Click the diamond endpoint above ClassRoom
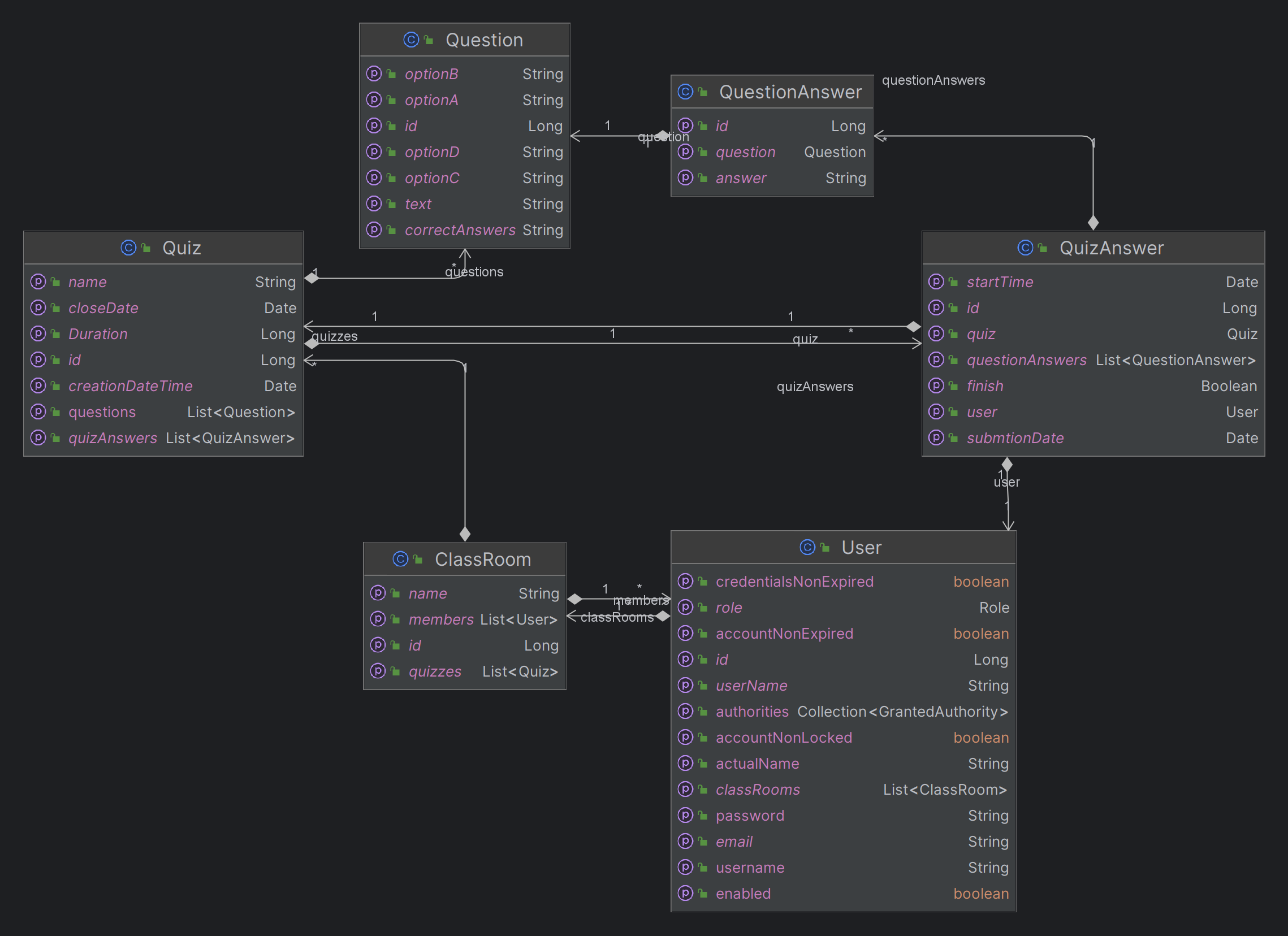1288x936 pixels. (x=465, y=534)
